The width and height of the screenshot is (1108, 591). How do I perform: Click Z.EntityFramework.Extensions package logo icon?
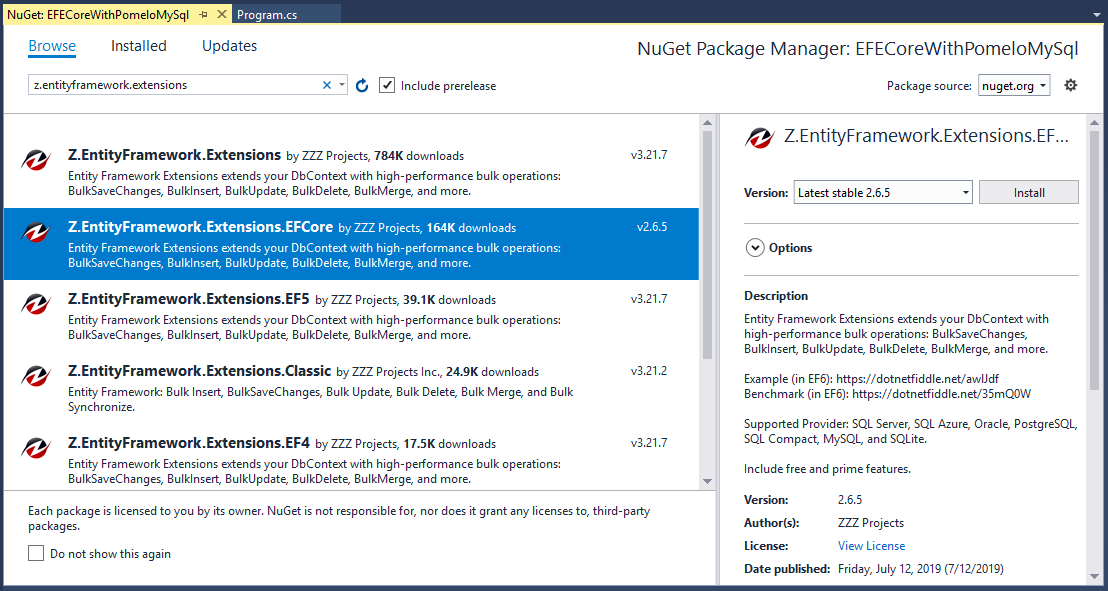(35, 161)
